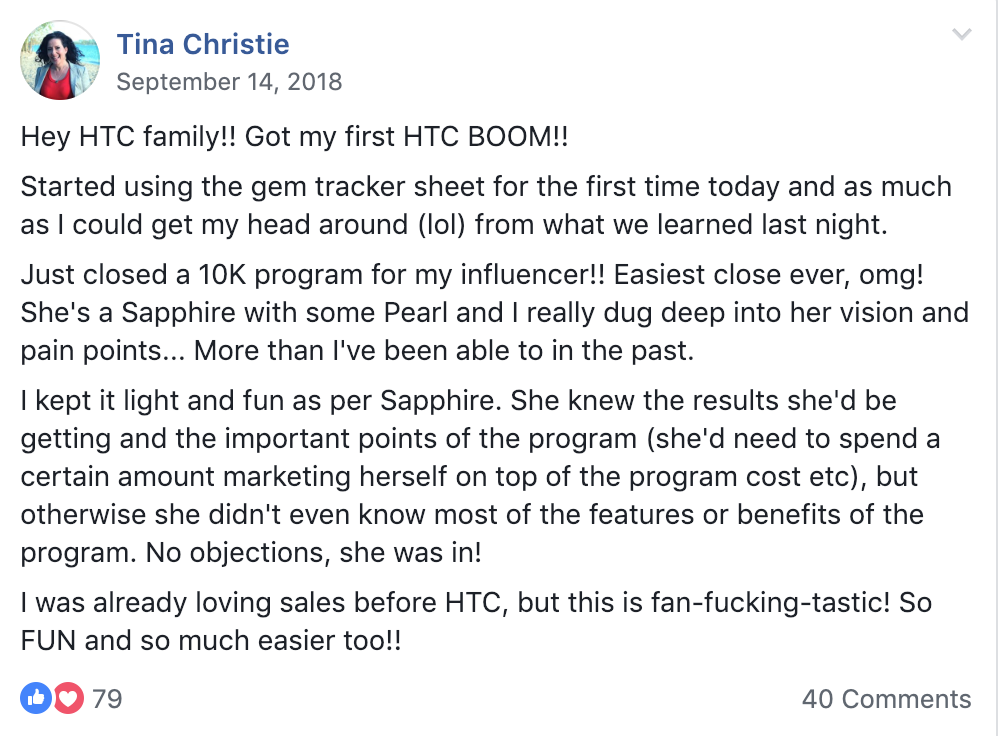Open the September 14, 2018 timestamp link
This screenshot has width=998, height=736.
click(229, 81)
